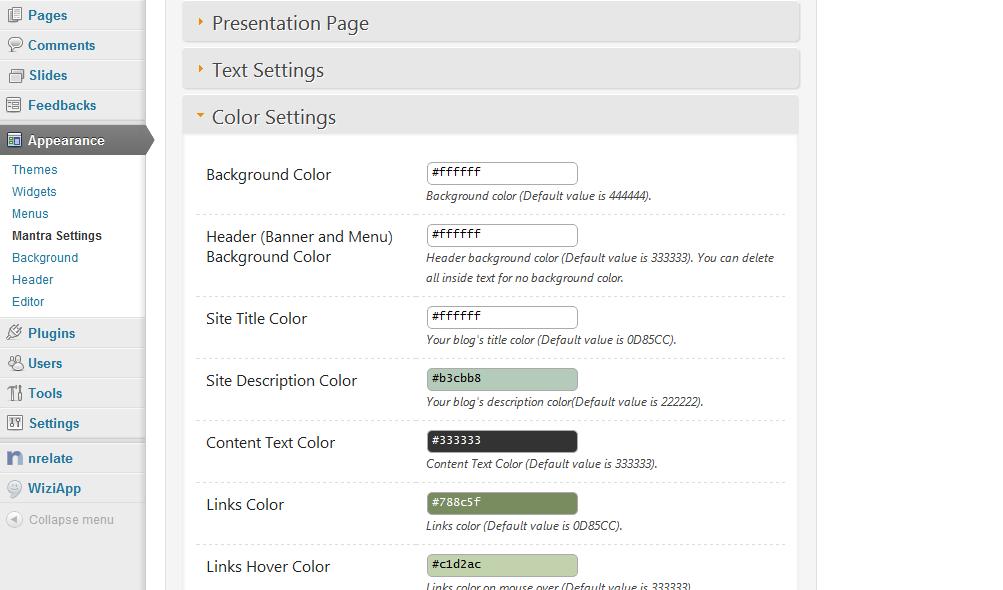Go to the Menus submenu link
This screenshot has width=1003, height=590.
coord(30,214)
